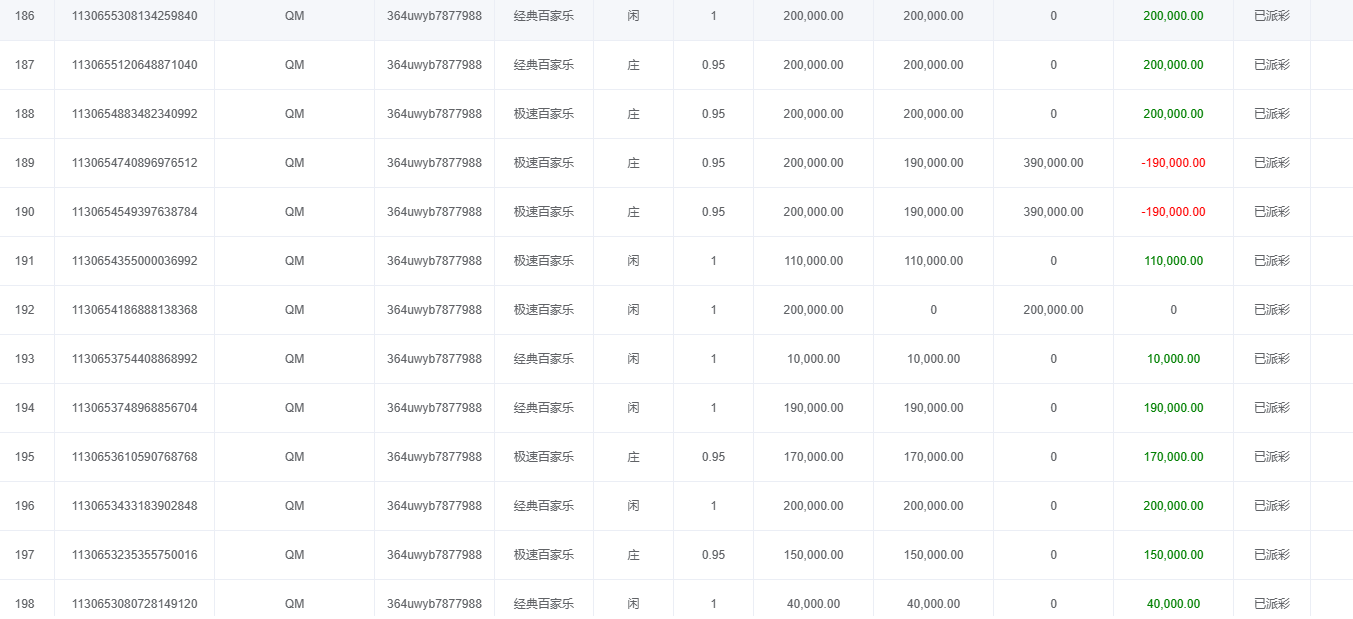Click order ID ending in 149120
This screenshot has height=619, width=1353.
click(134, 604)
